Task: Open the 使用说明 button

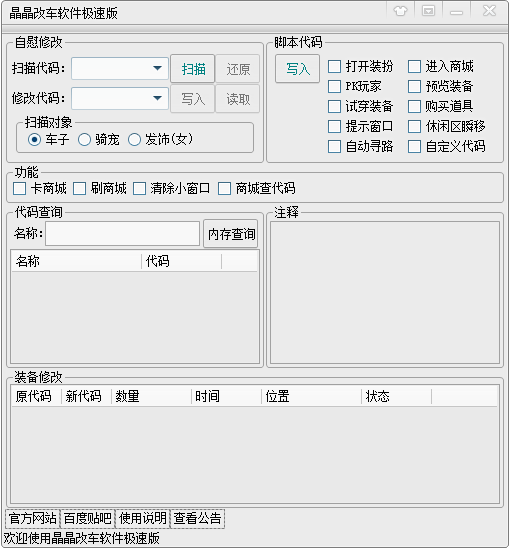Action: [x=143, y=518]
